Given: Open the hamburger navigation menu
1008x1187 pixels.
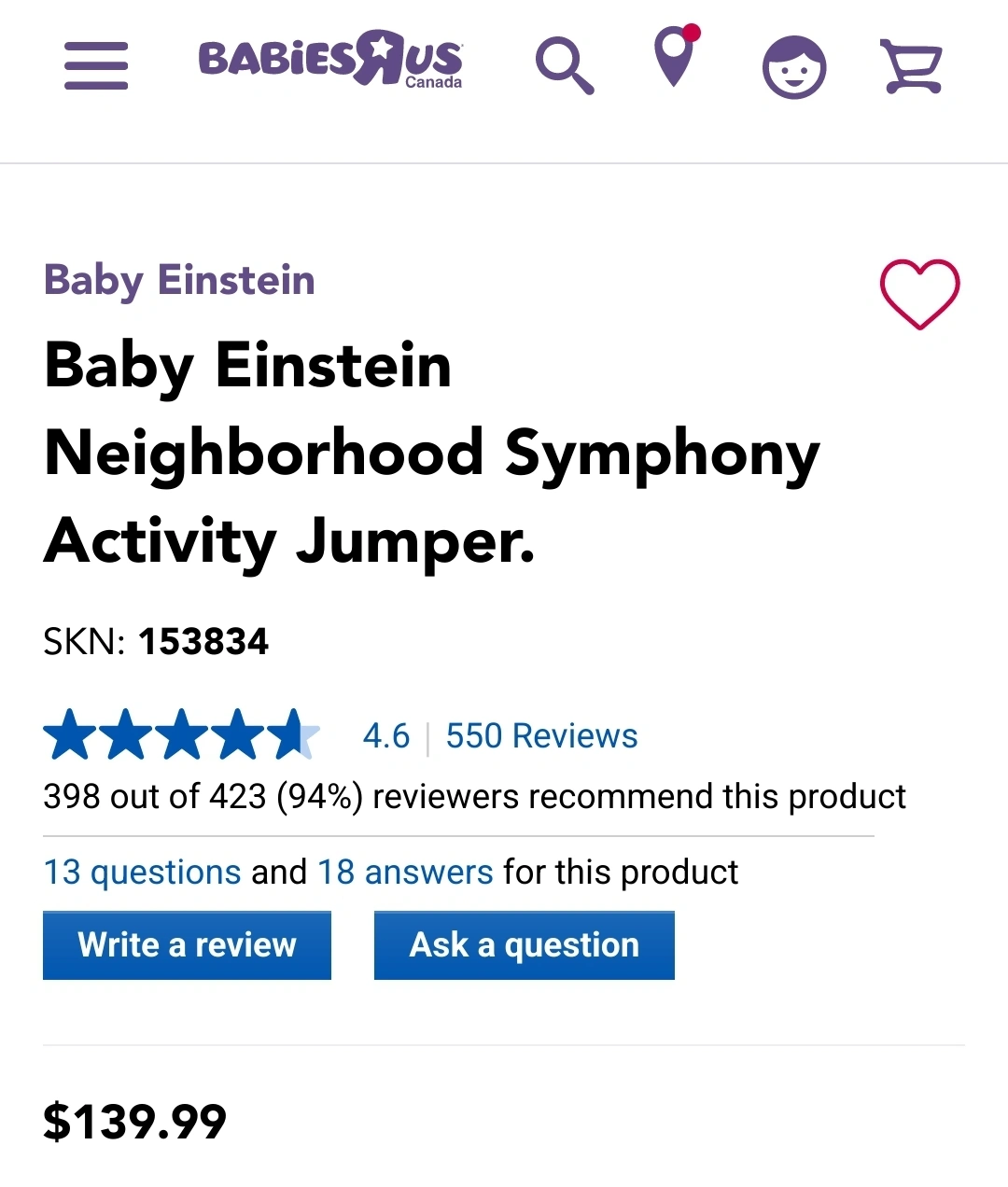Looking at the screenshot, I should [x=96, y=65].
